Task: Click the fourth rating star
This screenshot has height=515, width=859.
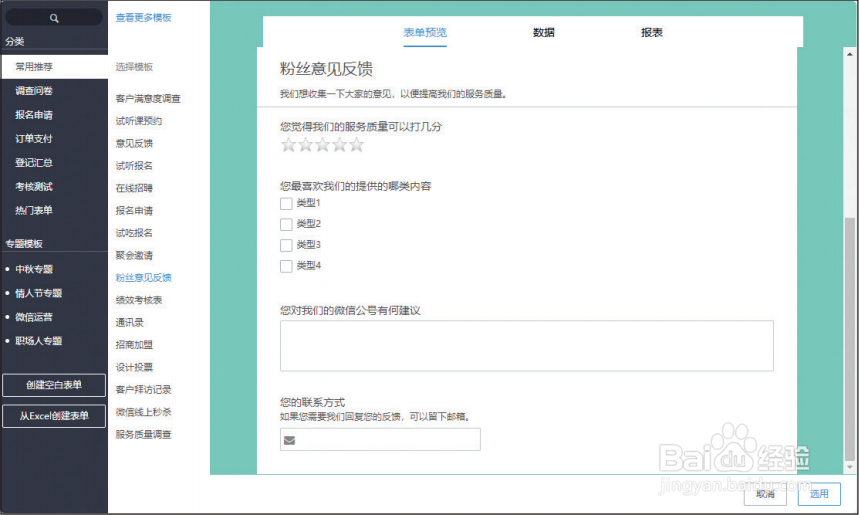Action: pyautogui.click(x=340, y=145)
